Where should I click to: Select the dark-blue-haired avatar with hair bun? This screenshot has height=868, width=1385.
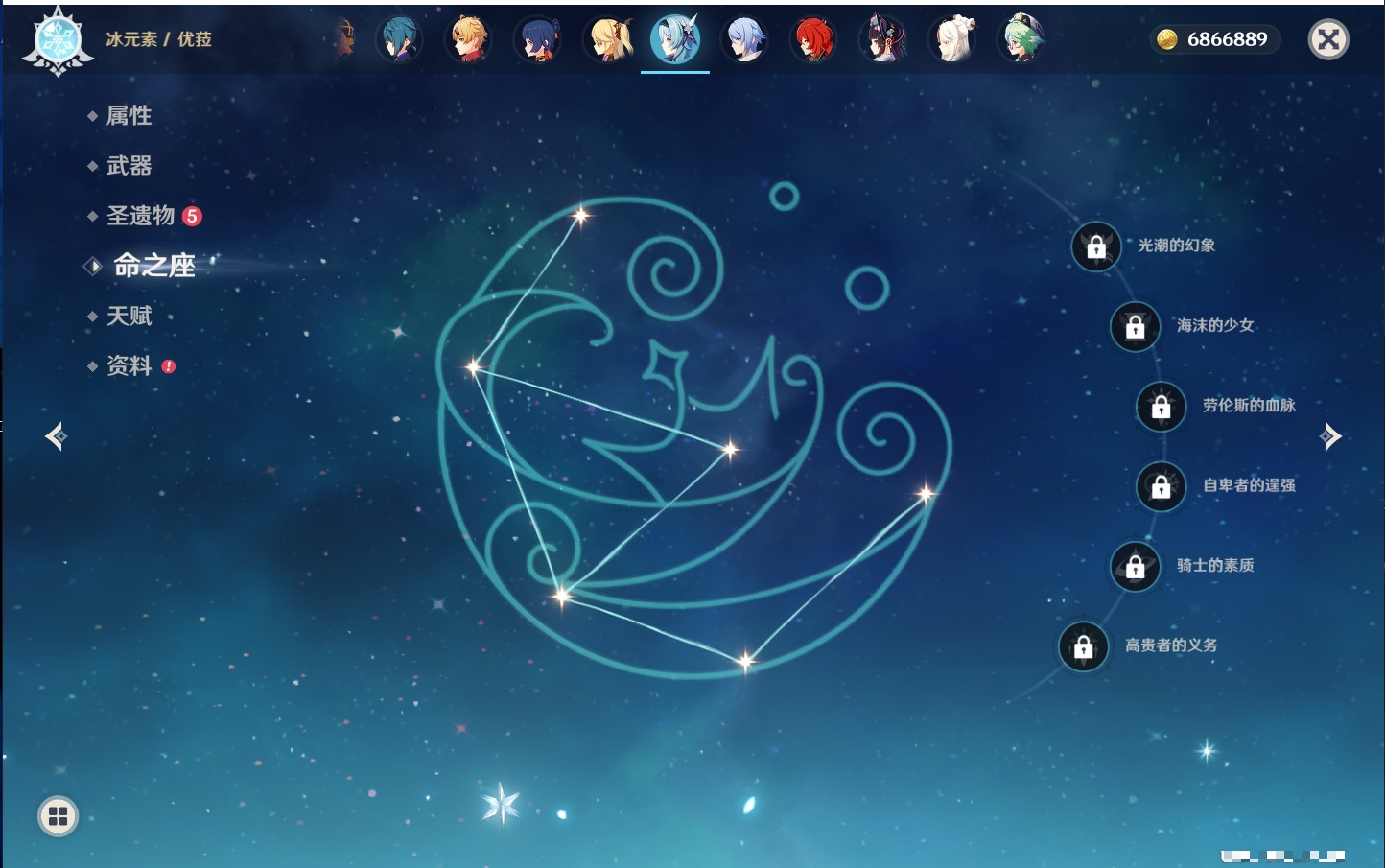(537, 39)
